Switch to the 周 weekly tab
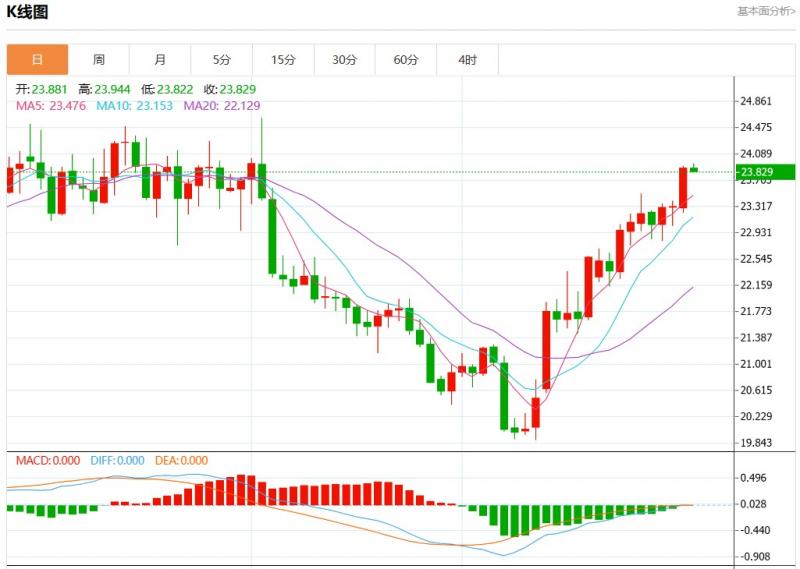This screenshot has height=569, width=800. (99, 60)
